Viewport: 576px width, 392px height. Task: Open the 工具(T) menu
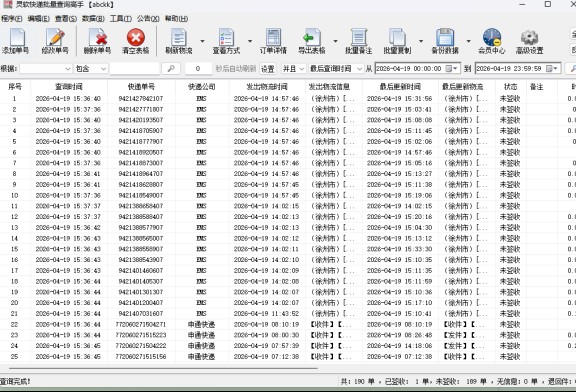pos(120,18)
